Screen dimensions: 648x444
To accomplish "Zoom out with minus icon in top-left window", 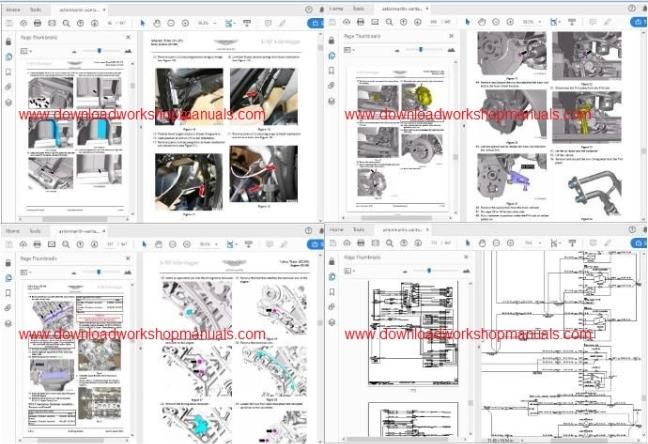I will click(171, 23).
